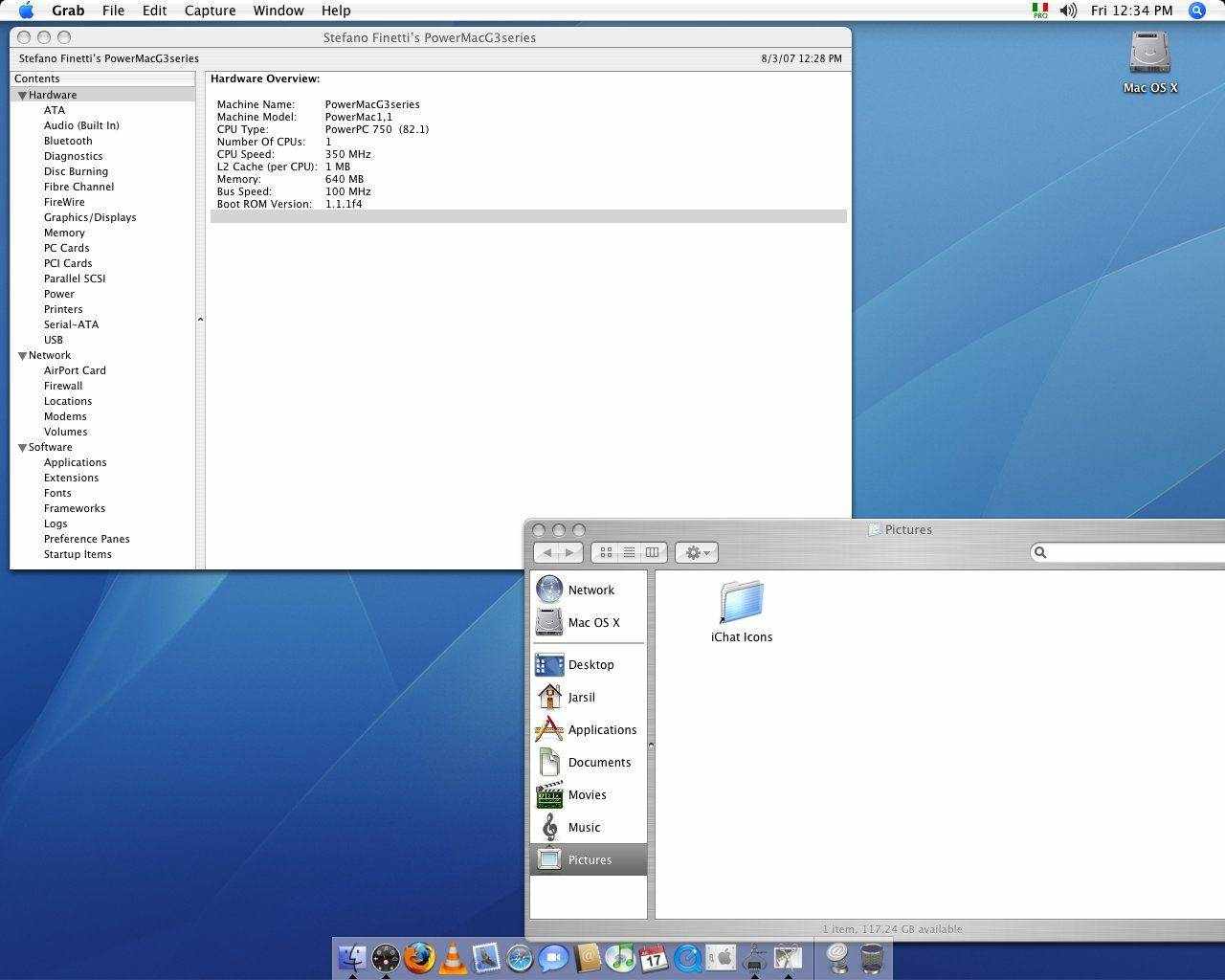1225x980 pixels.
Task: Open iCal calendar icon
Action: point(654,957)
